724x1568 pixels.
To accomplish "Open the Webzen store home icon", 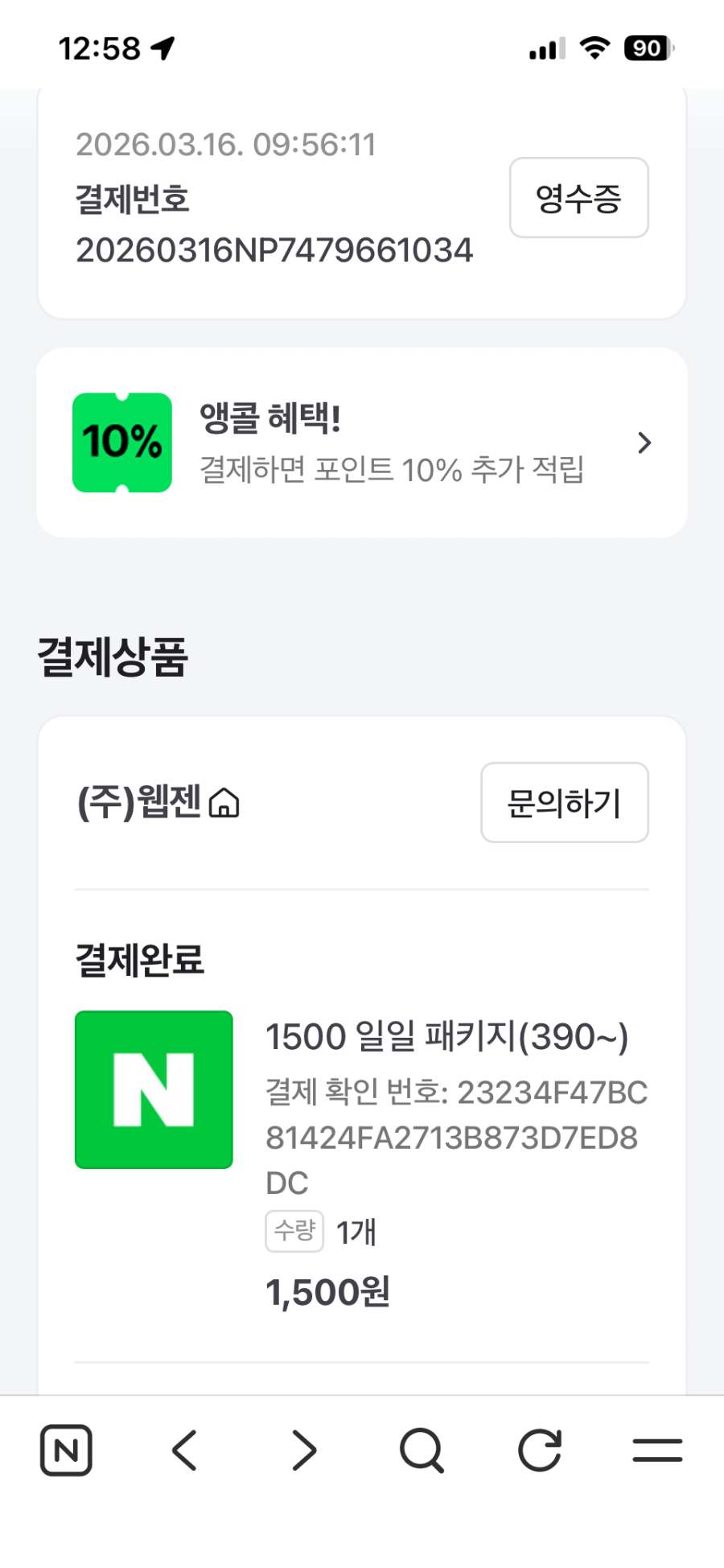I will pyautogui.click(x=224, y=803).
